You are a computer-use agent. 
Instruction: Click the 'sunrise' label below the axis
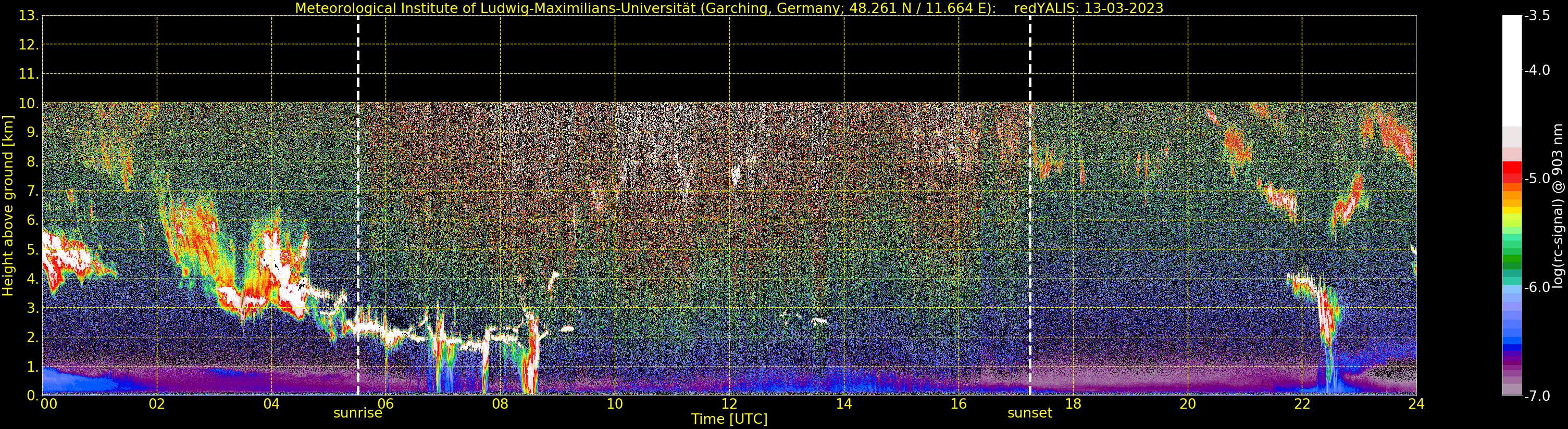358,412
